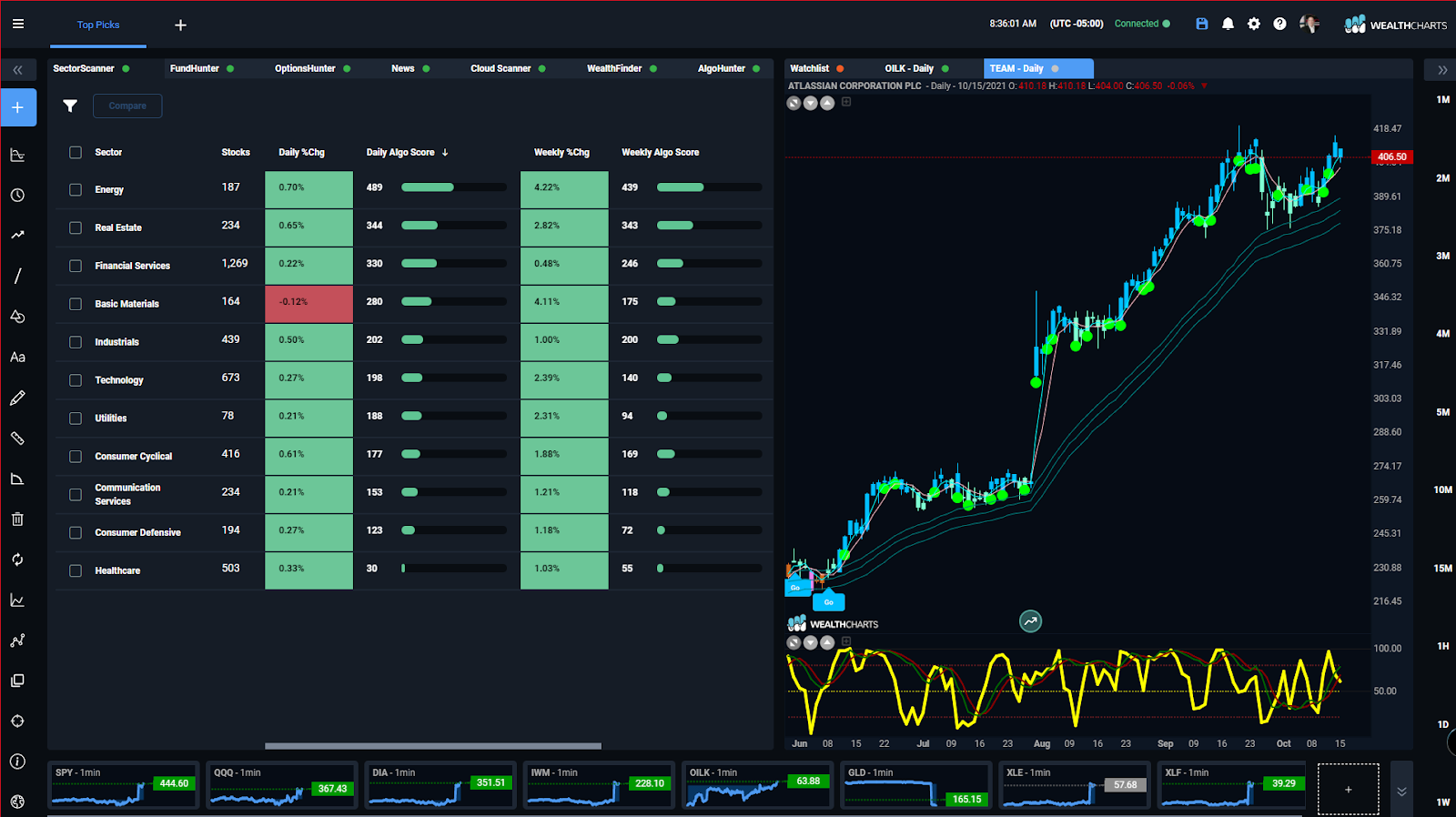
Task: Click Energy's Daily Algo Score bar
Action: [x=454, y=187]
